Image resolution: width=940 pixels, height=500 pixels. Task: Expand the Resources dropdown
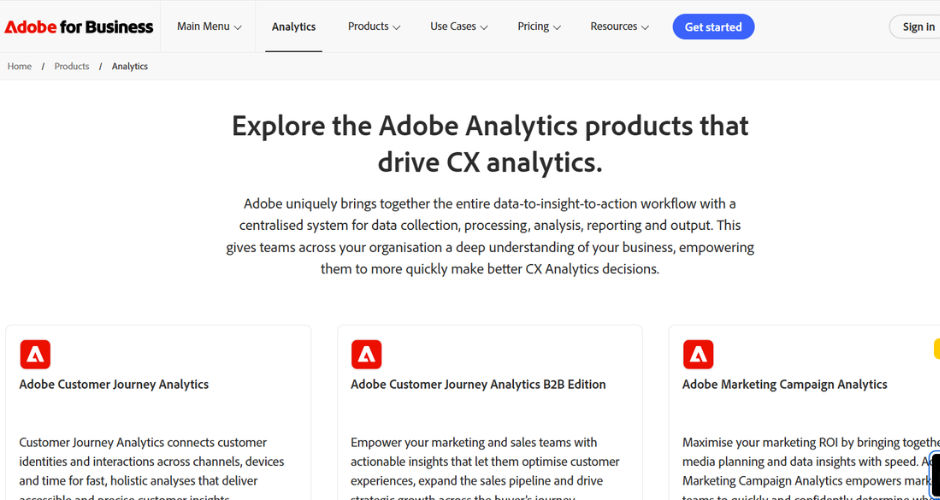pyautogui.click(x=619, y=26)
